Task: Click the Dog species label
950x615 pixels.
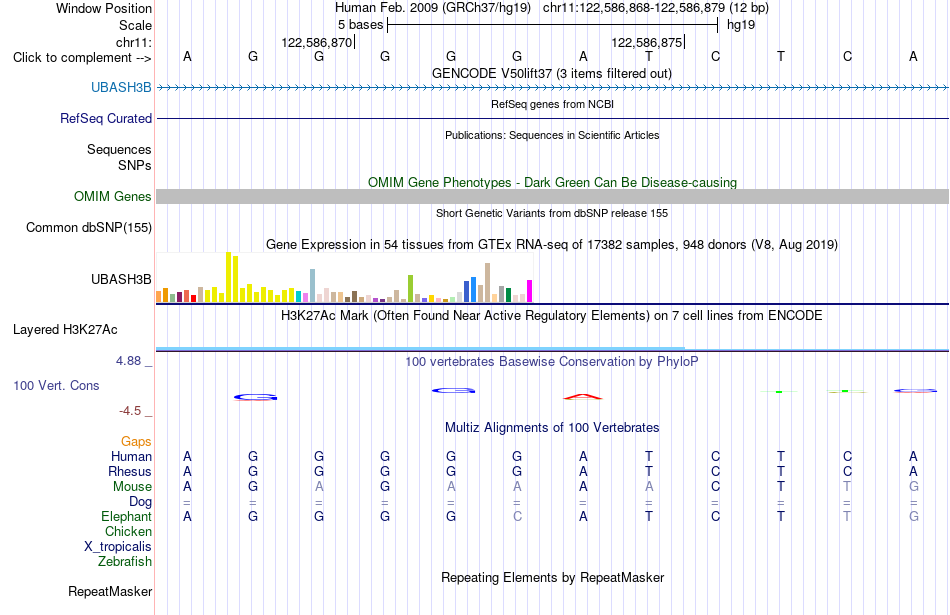Action: click(x=141, y=502)
